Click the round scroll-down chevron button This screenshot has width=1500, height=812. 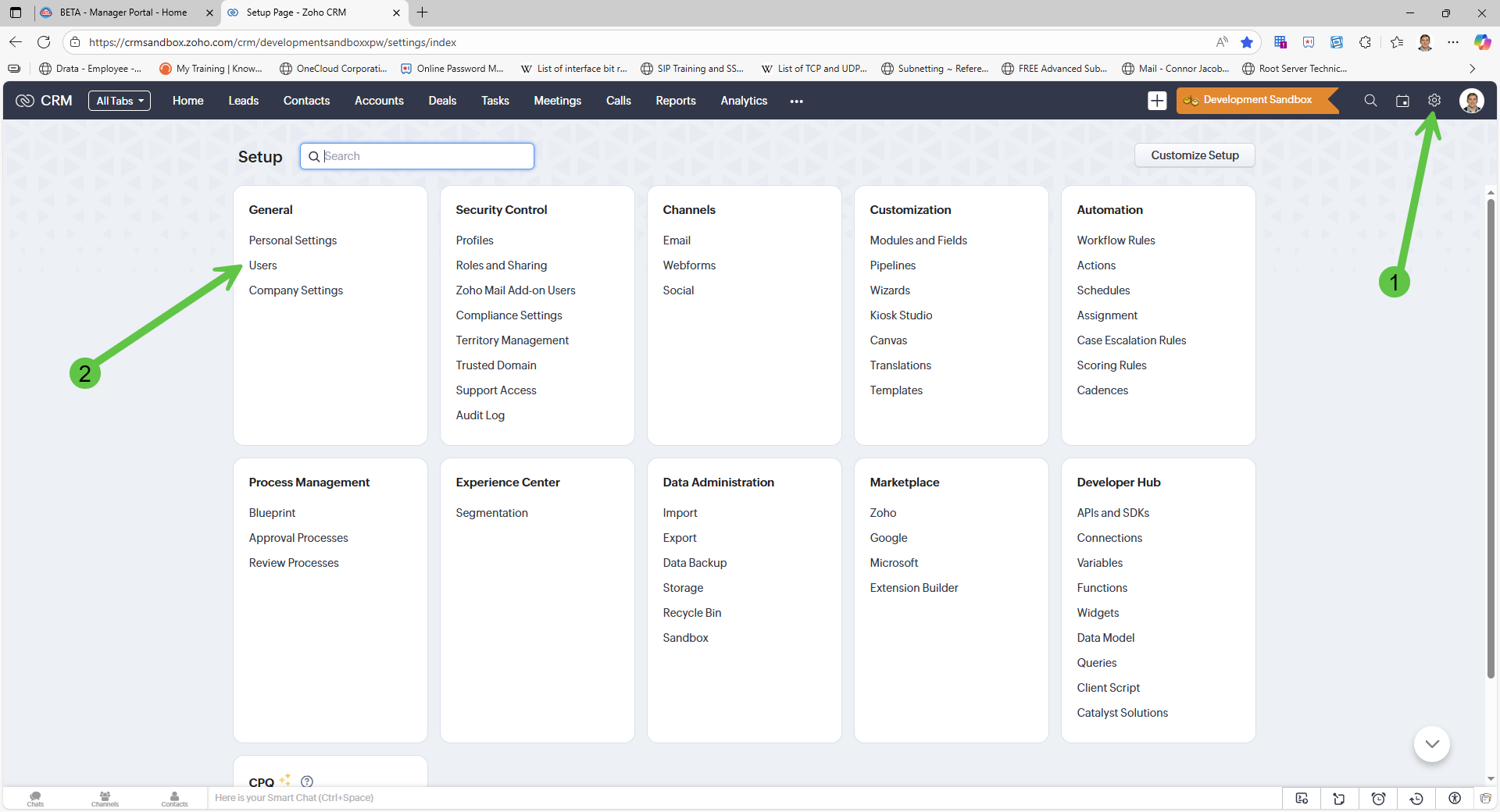point(1431,744)
